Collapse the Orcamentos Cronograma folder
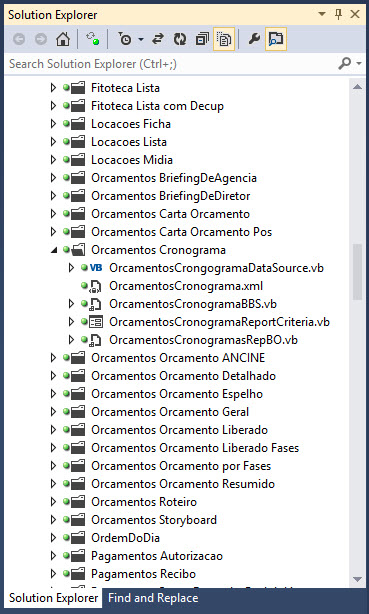This screenshot has height=614, width=369. 54,250
